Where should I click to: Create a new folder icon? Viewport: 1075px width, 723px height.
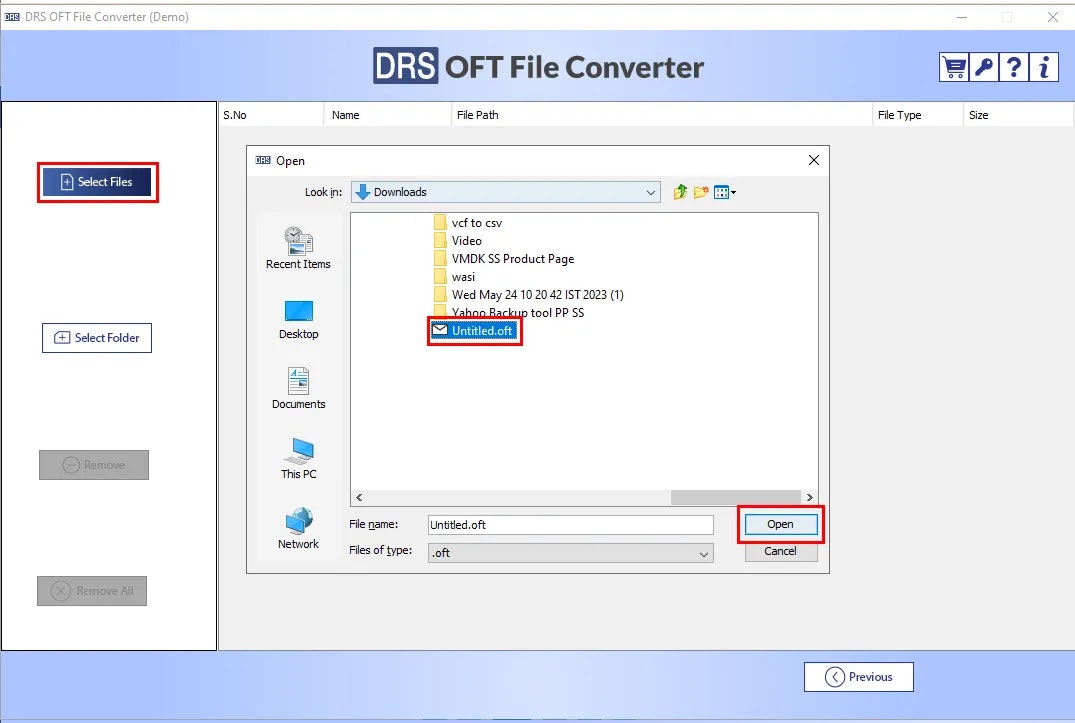(x=701, y=193)
